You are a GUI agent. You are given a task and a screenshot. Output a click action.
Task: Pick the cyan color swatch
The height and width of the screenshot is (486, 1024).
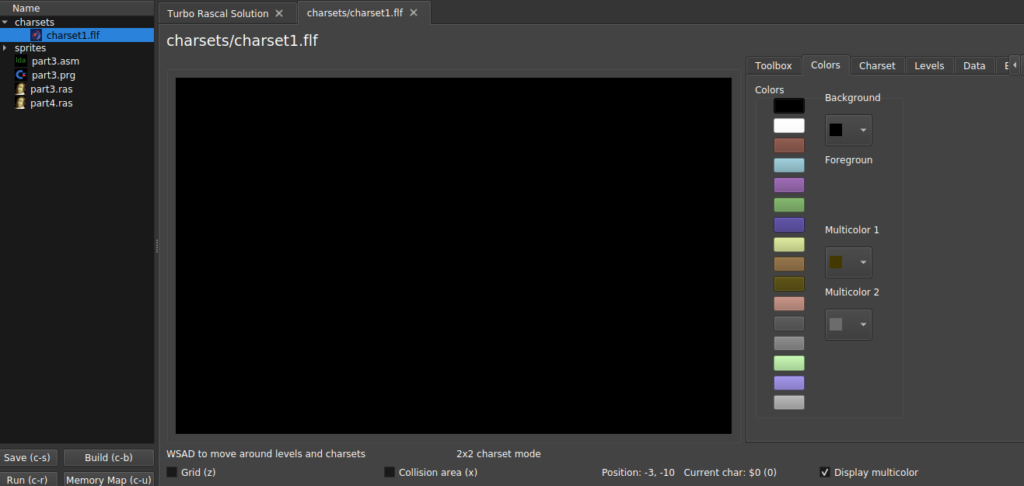[789, 165]
